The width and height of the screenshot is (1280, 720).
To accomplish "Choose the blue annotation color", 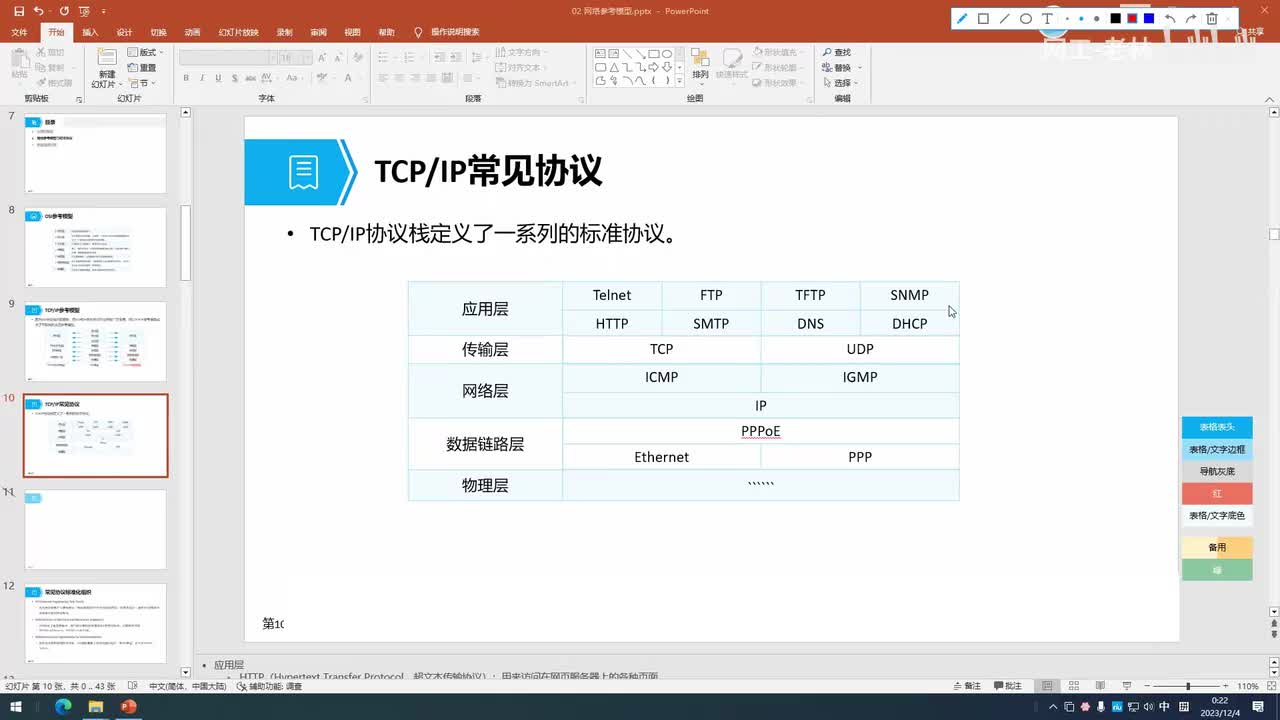I will [1149, 18].
